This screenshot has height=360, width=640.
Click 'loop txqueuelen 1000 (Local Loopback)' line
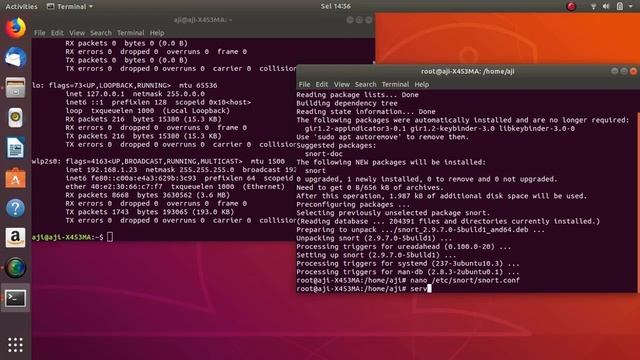click(x=147, y=111)
